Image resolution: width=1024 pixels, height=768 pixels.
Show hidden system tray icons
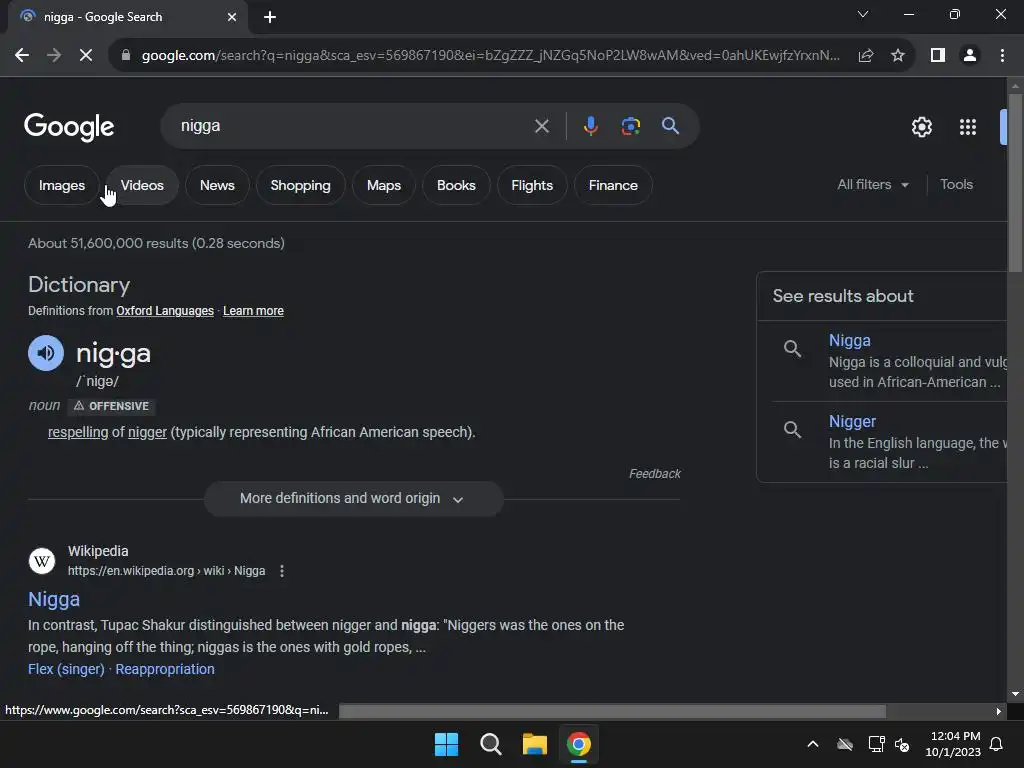(813, 744)
